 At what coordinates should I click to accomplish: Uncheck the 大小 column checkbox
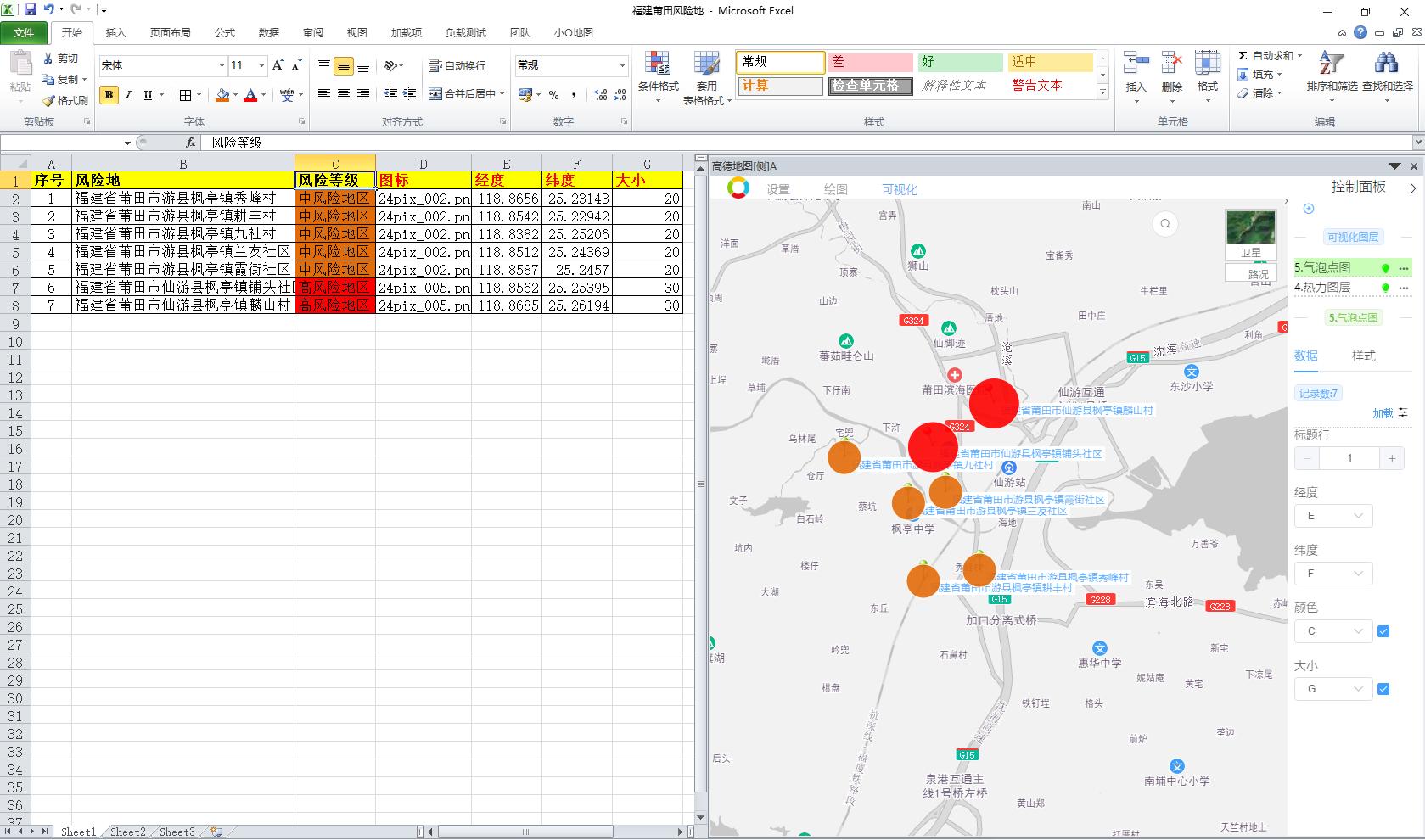[x=1383, y=689]
